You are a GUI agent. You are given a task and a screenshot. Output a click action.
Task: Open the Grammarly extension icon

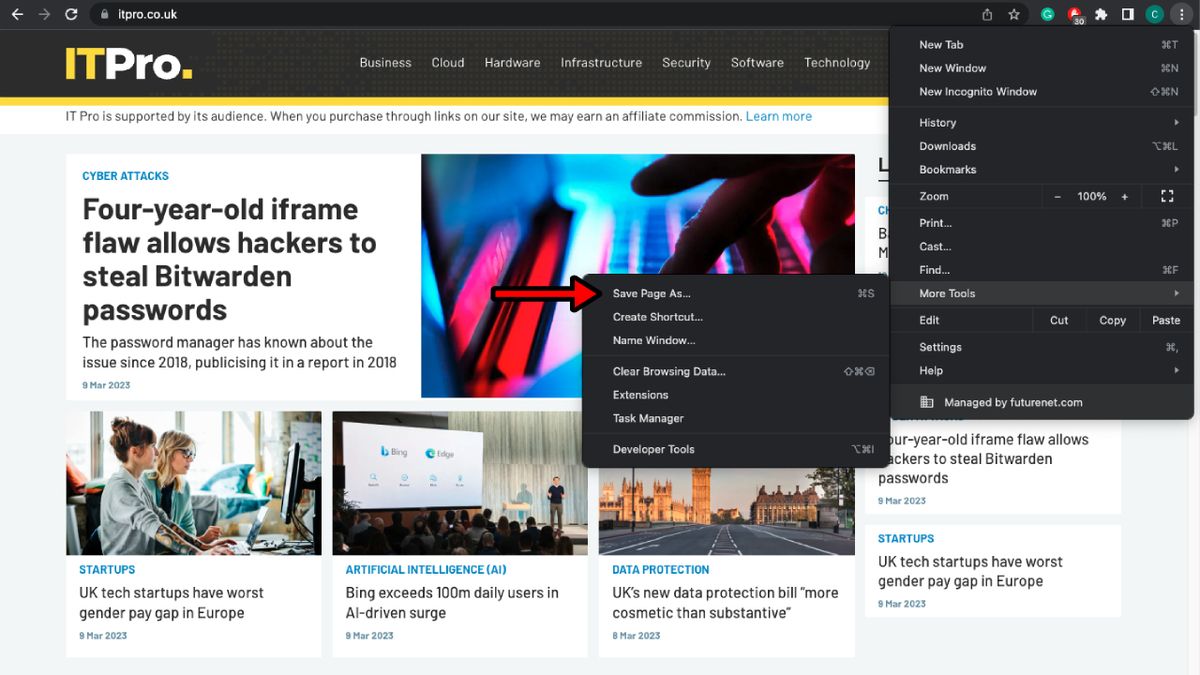[1048, 14]
